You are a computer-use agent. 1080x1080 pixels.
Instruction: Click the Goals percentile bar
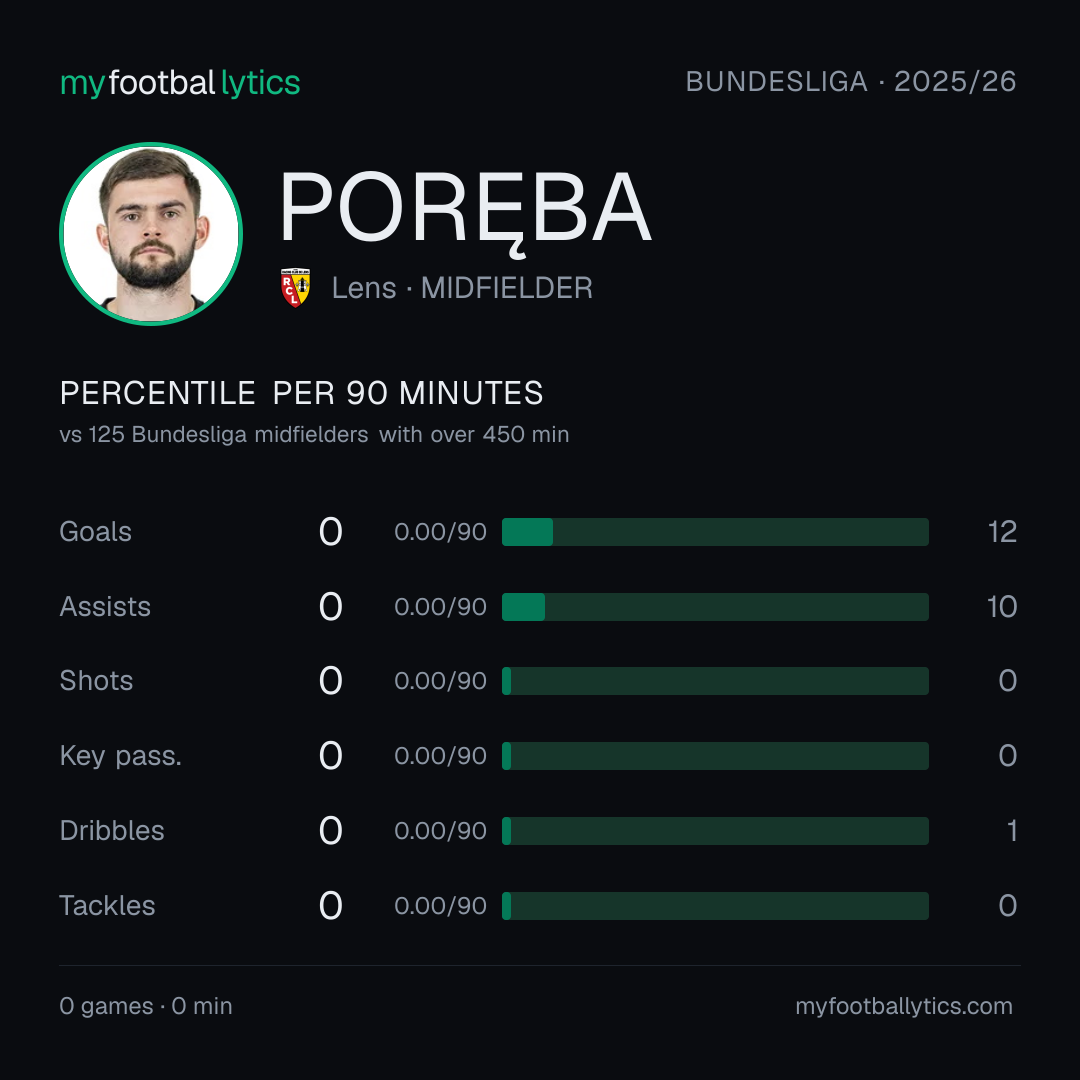click(715, 532)
